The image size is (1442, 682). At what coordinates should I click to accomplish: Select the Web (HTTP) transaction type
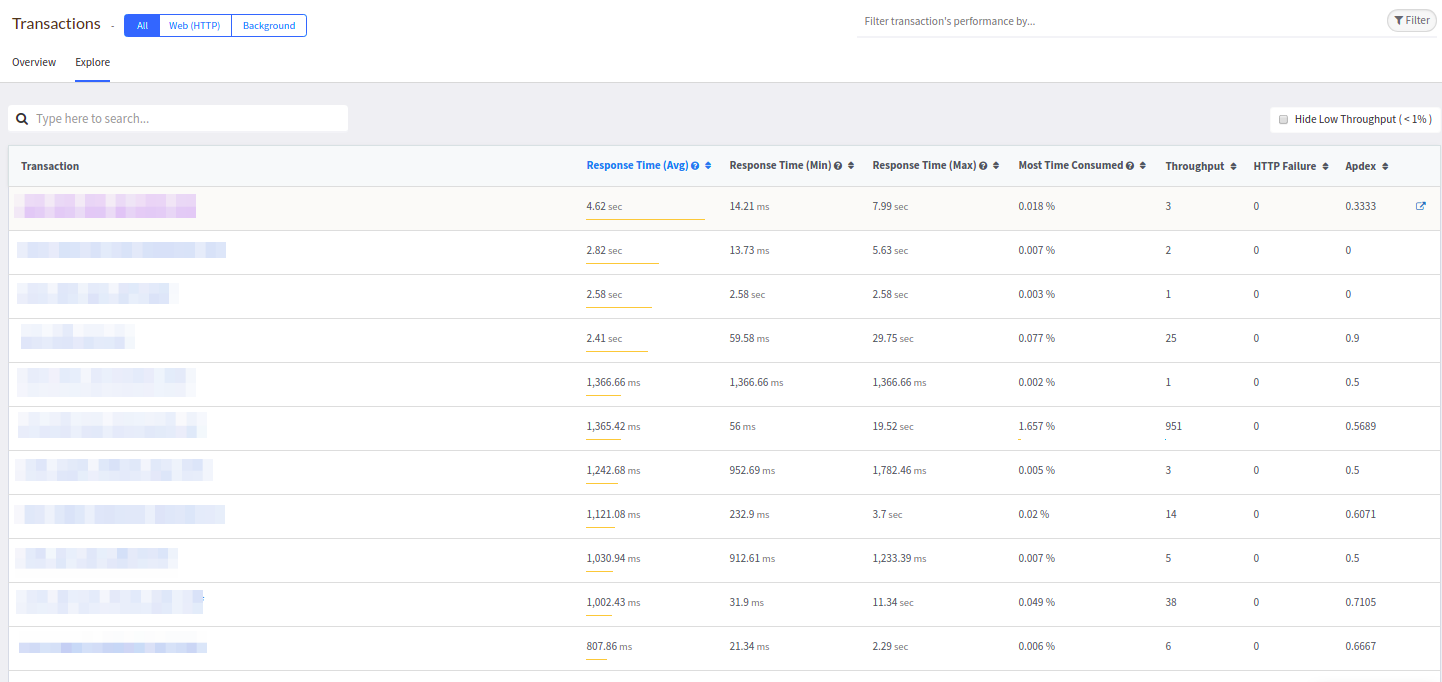click(x=195, y=26)
